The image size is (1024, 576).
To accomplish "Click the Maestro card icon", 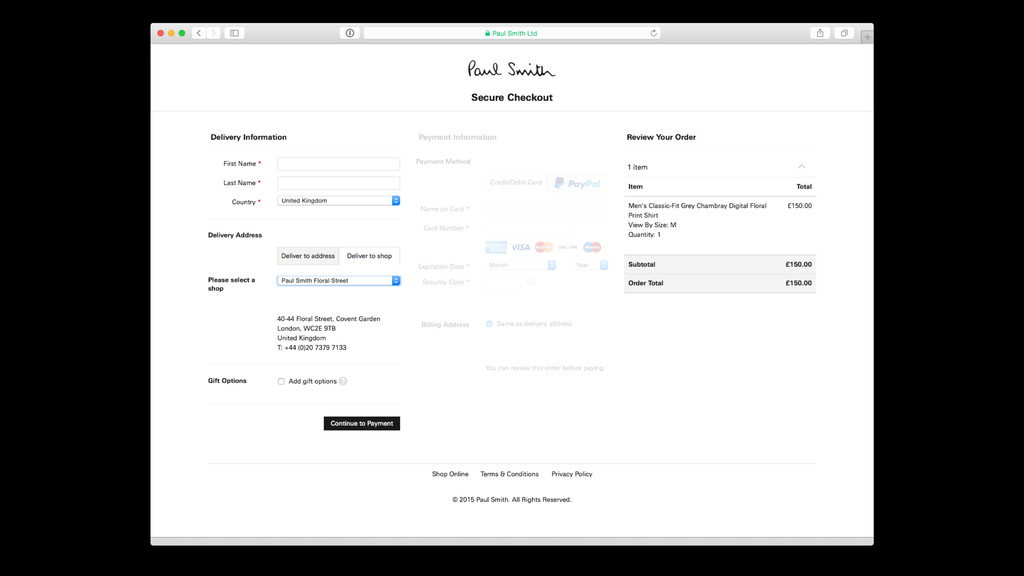I will pos(592,248).
